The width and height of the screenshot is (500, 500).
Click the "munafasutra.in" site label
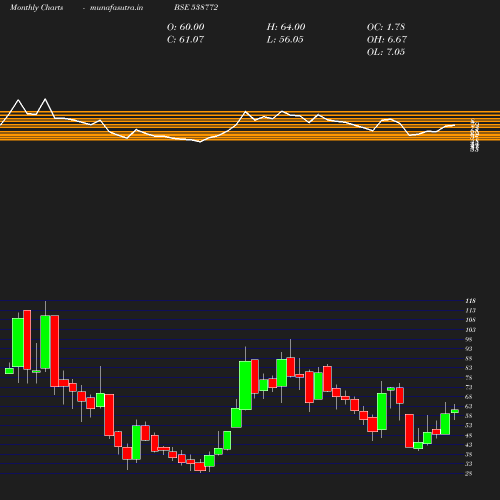pyautogui.click(x=116, y=7)
